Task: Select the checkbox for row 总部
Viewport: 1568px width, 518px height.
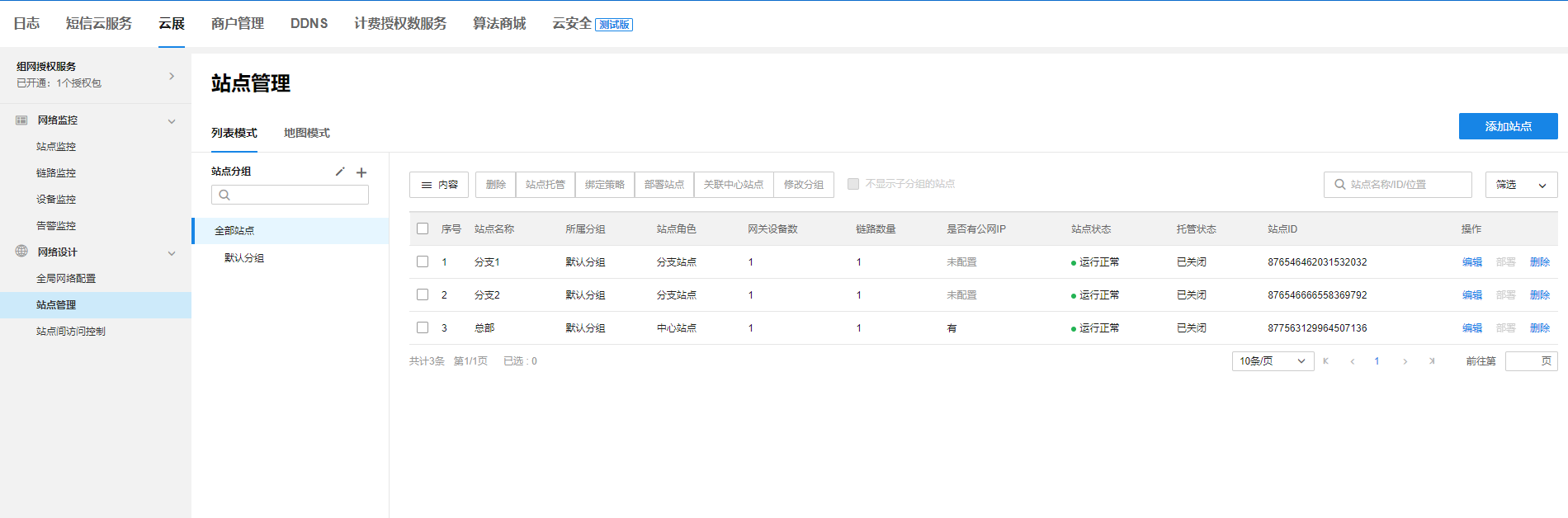Action: click(x=423, y=327)
